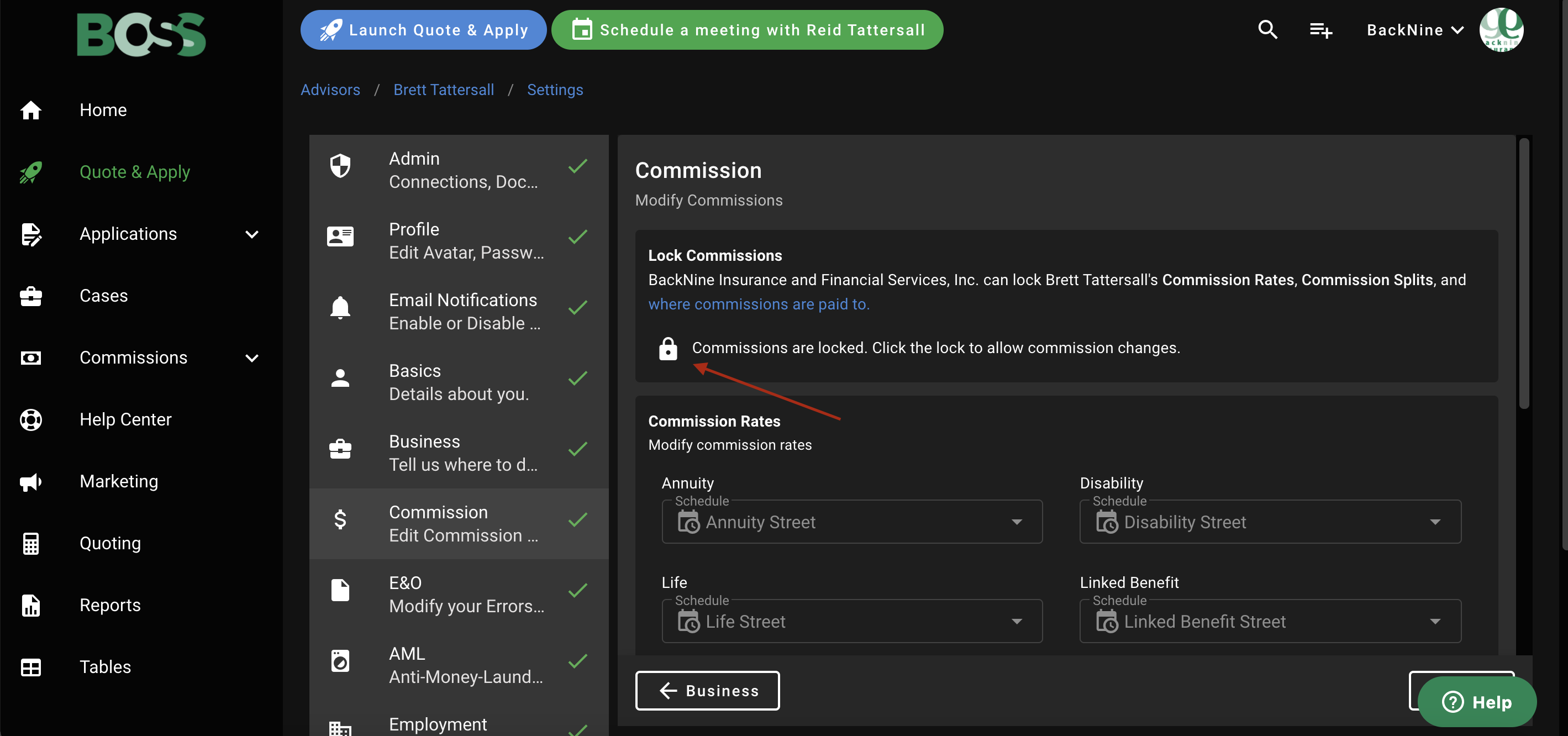Click the Marketing megaphone icon
1568x736 pixels.
30,481
